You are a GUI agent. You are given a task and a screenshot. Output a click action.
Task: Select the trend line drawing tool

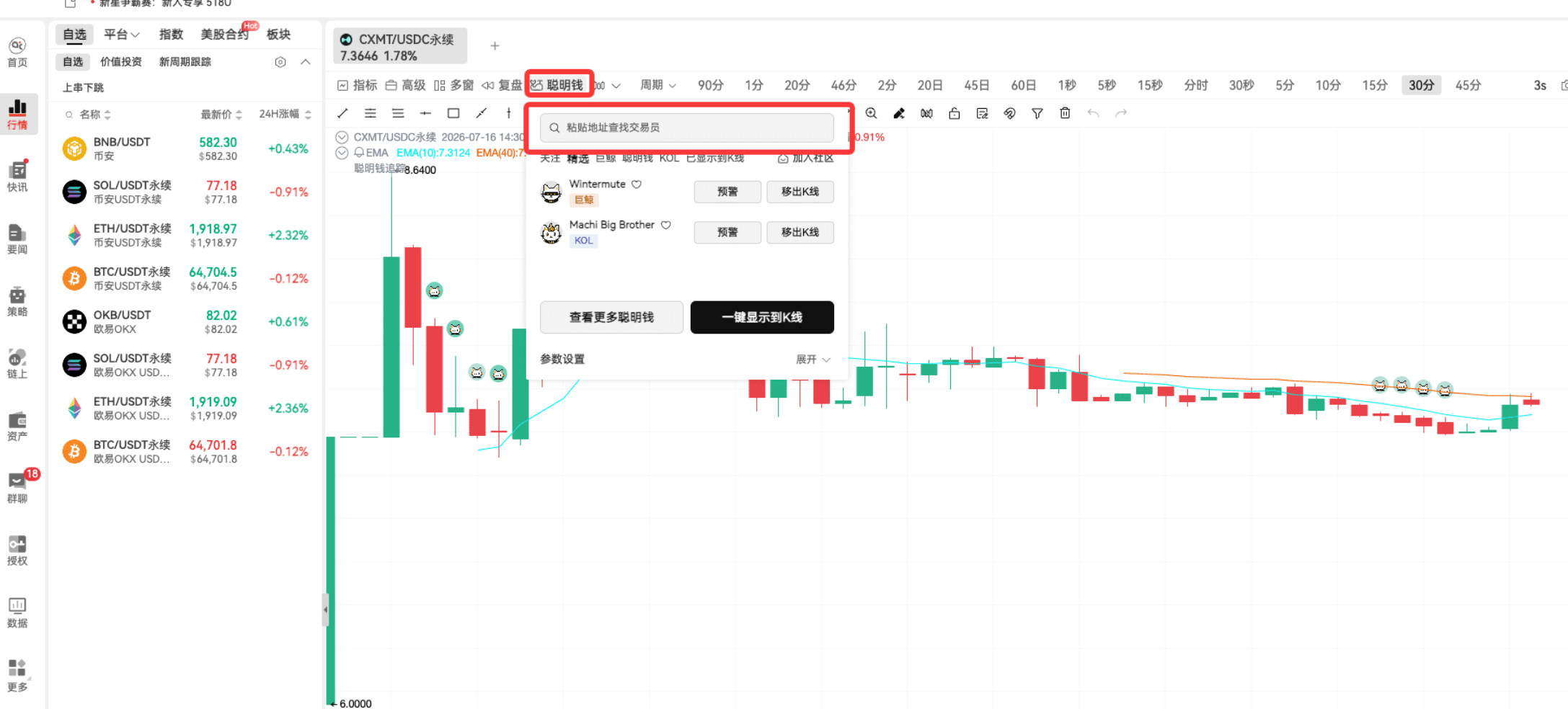point(342,113)
